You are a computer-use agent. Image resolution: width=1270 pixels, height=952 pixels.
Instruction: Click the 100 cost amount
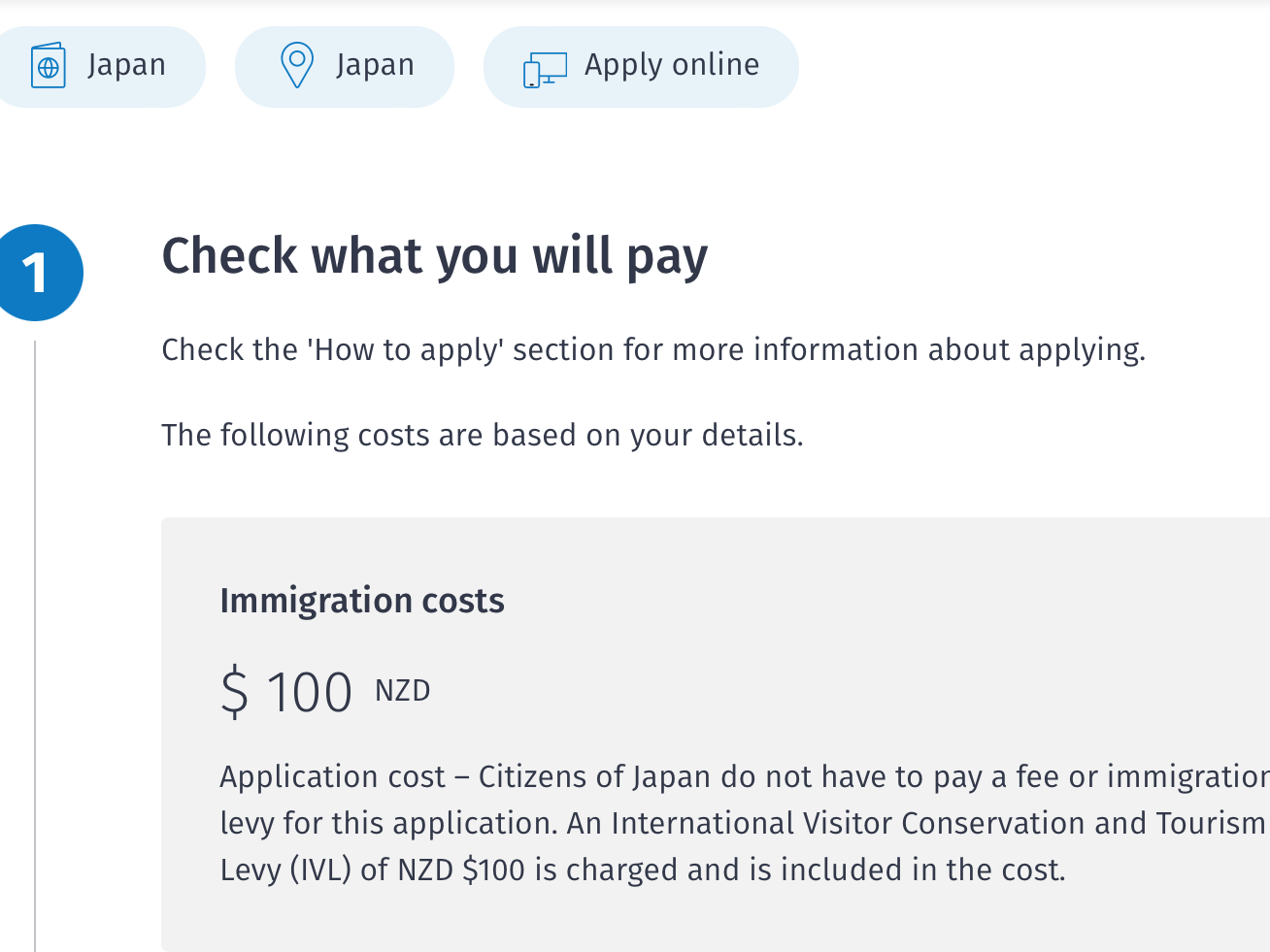[x=309, y=693]
